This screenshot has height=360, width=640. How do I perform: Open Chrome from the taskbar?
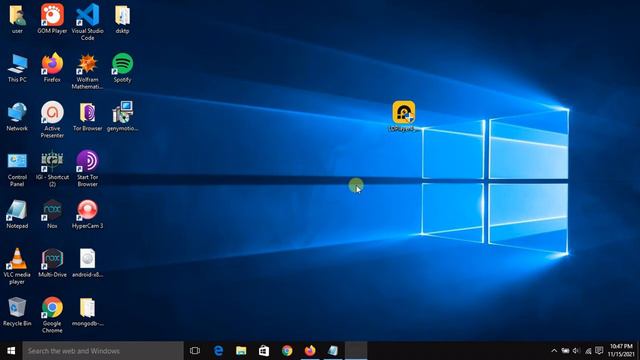(x=287, y=351)
